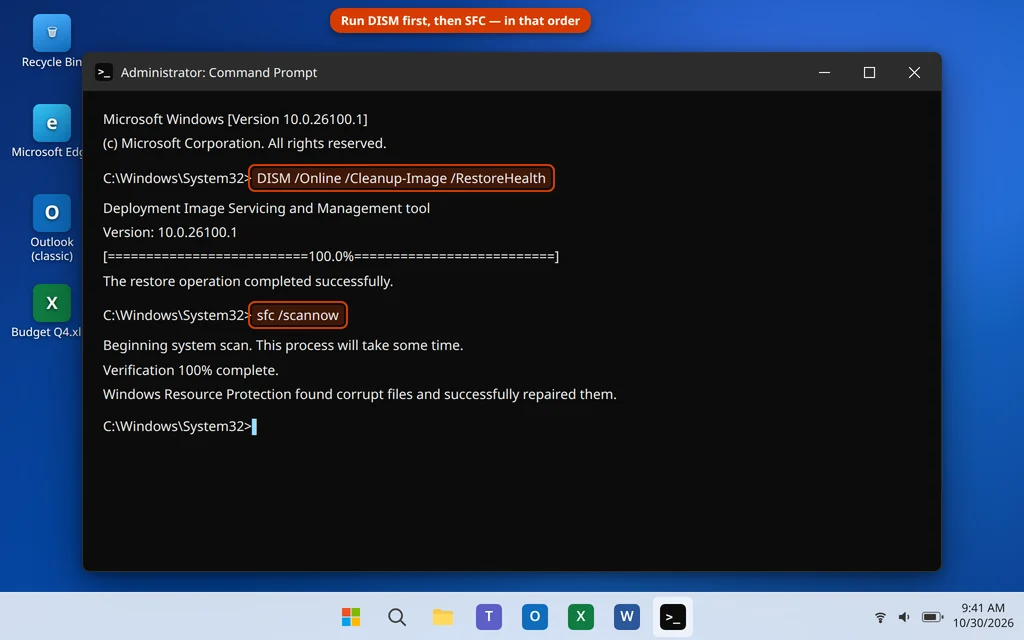Screen dimensions: 1024x640
Task: Open Teams from the taskbar
Action: [x=488, y=616]
